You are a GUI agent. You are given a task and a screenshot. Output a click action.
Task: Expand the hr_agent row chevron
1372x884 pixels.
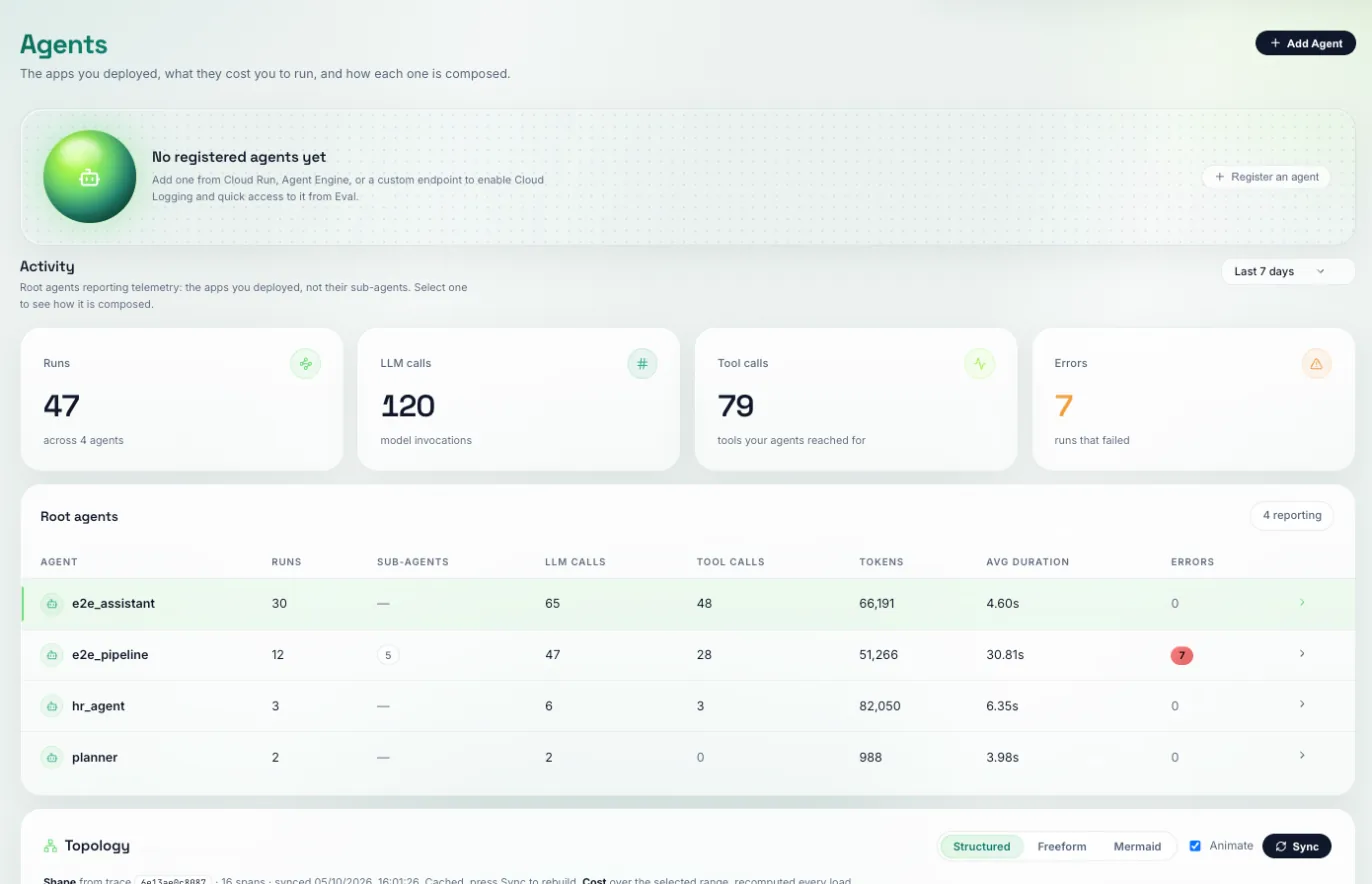point(1302,704)
